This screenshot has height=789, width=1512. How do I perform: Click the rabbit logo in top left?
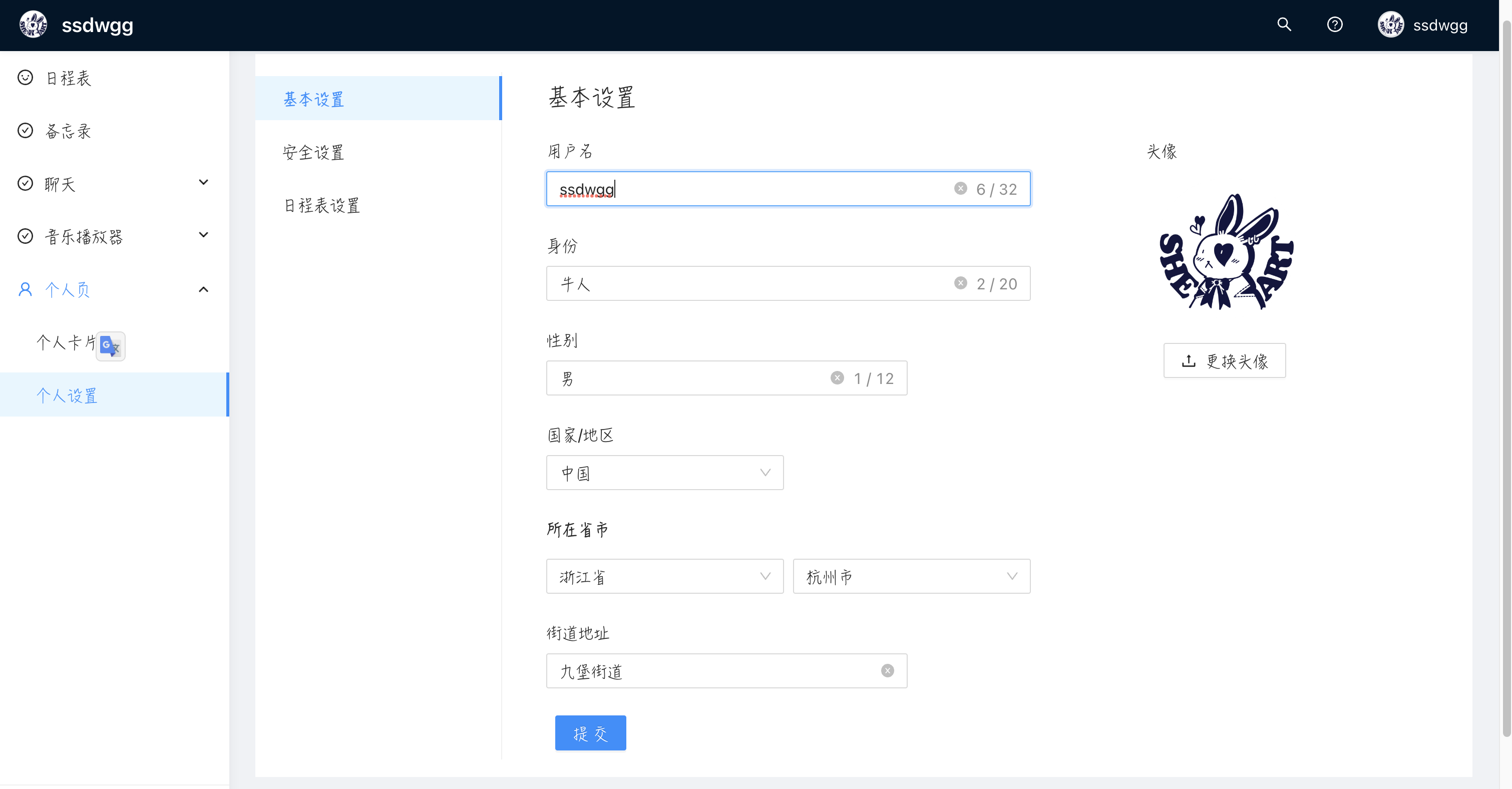coord(33,25)
